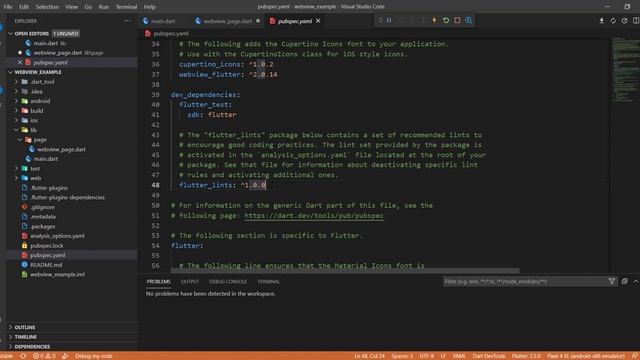
Task: Open Dart DevTools widget inspector icon
Action: tap(469, 20)
